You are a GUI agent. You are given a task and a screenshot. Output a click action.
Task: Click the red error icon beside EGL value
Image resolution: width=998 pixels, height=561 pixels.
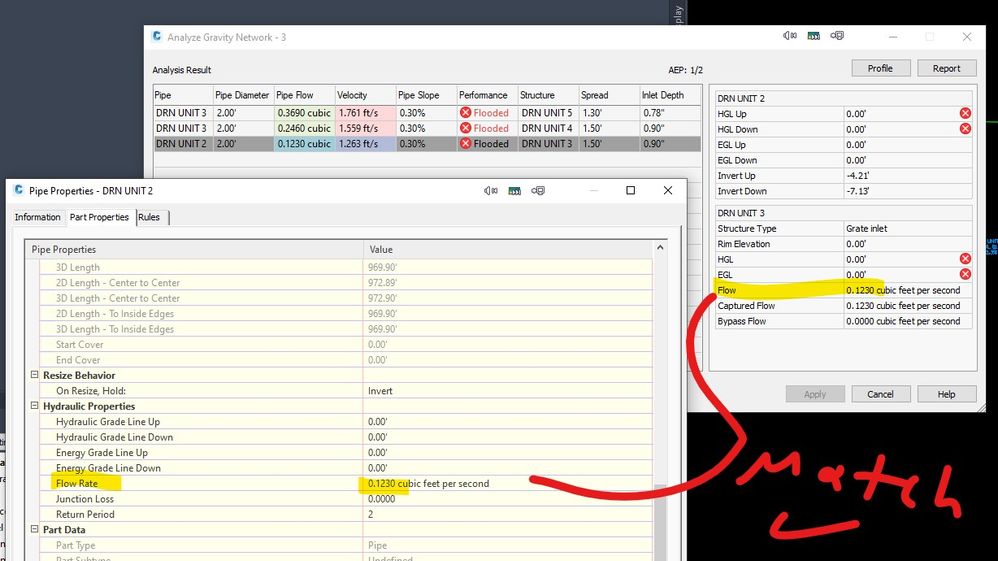tap(965, 274)
